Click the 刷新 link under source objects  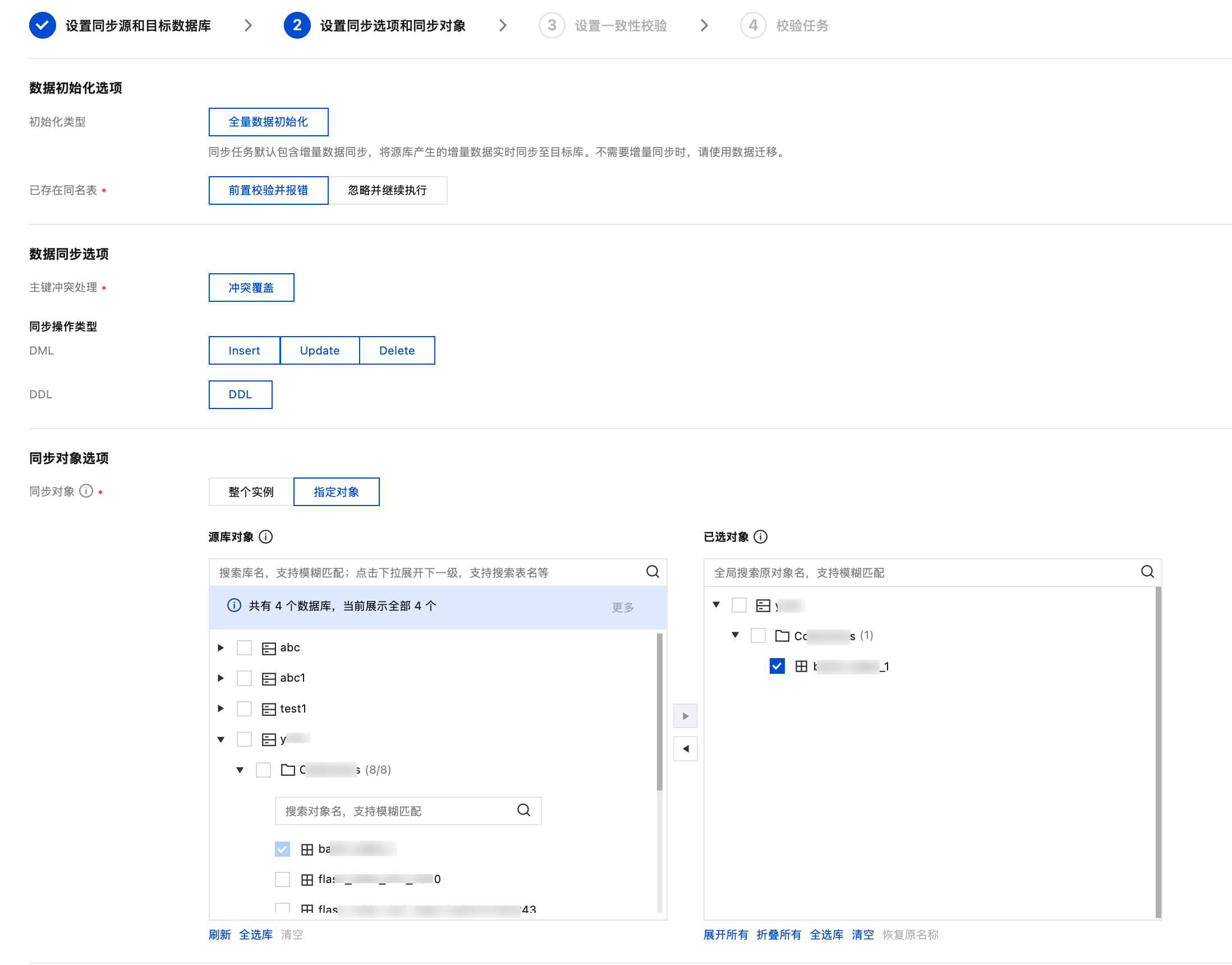[219, 935]
